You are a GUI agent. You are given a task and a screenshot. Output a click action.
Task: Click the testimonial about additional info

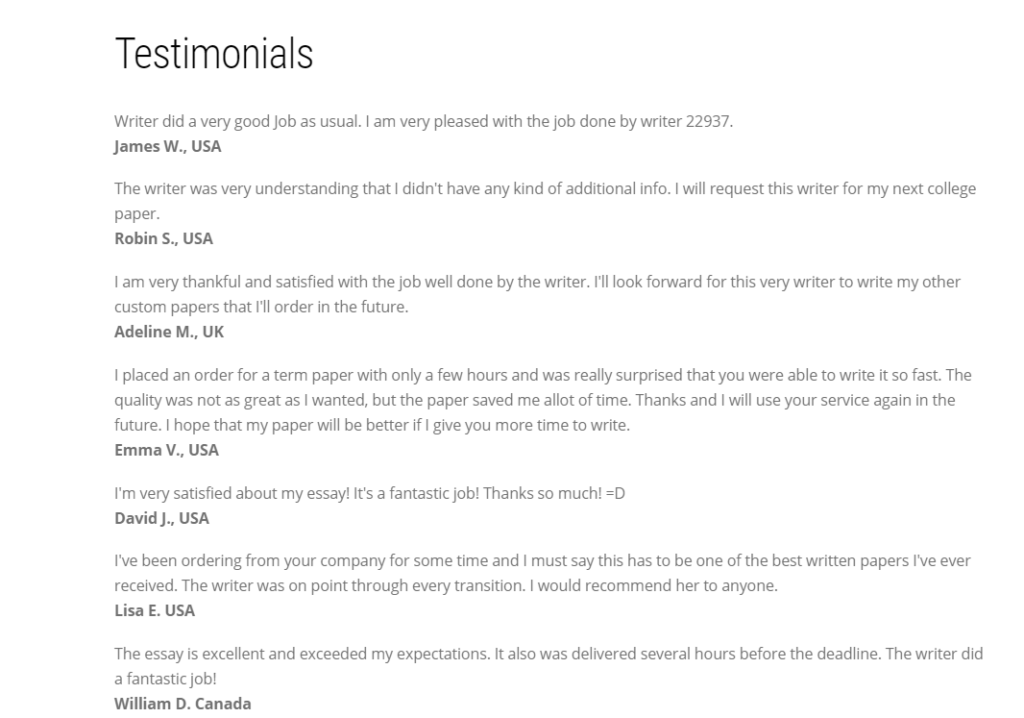coord(545,201)
